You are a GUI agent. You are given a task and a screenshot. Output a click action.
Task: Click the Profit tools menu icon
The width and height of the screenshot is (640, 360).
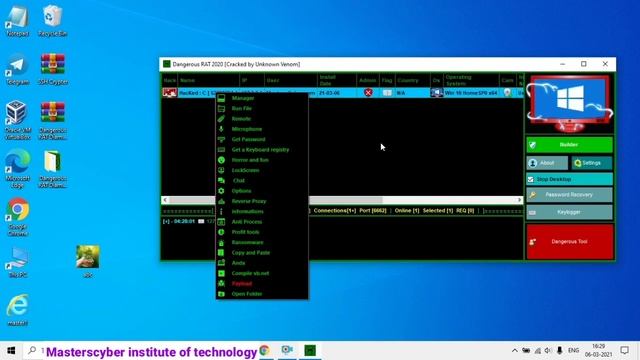221,232
